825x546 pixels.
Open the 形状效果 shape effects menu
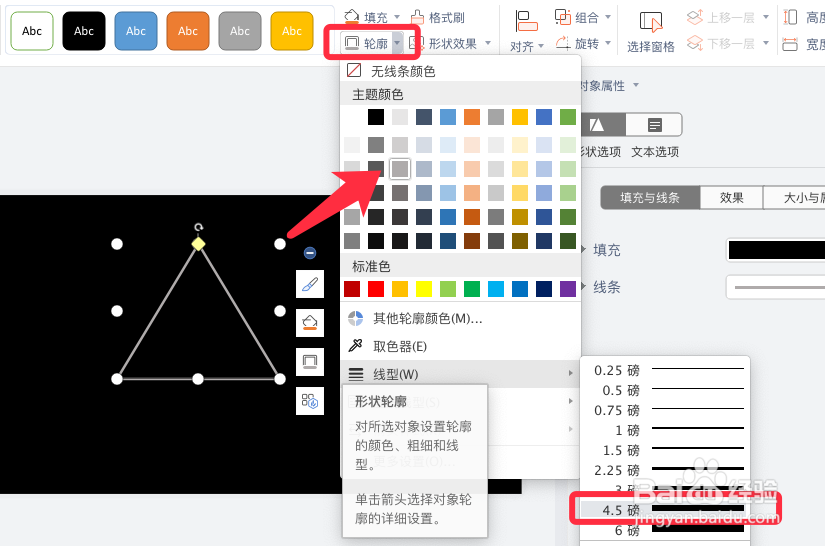(x=450, y=43)
